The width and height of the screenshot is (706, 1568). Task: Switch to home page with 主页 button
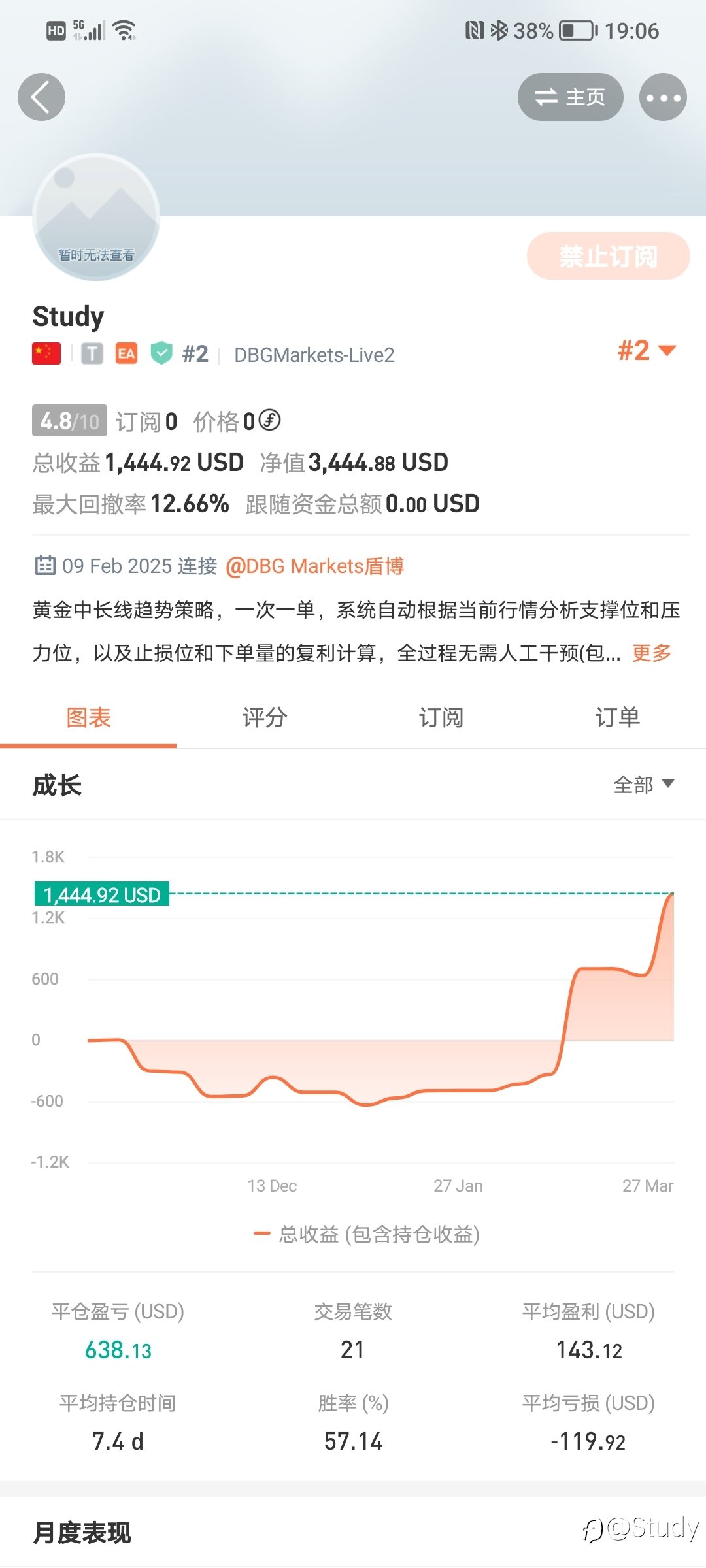(x=571, y=97)
